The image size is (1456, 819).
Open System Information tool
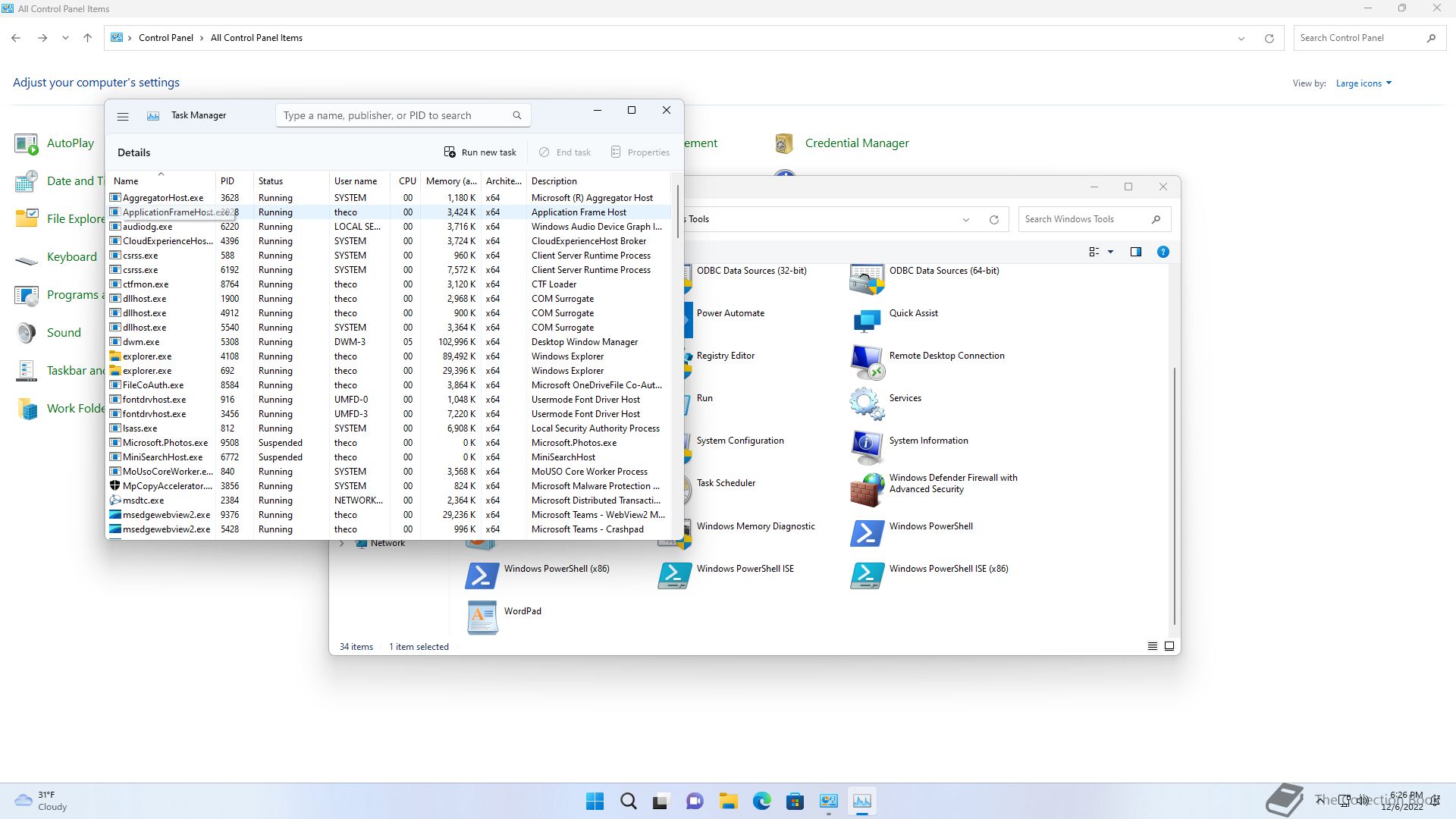[909, 448]
